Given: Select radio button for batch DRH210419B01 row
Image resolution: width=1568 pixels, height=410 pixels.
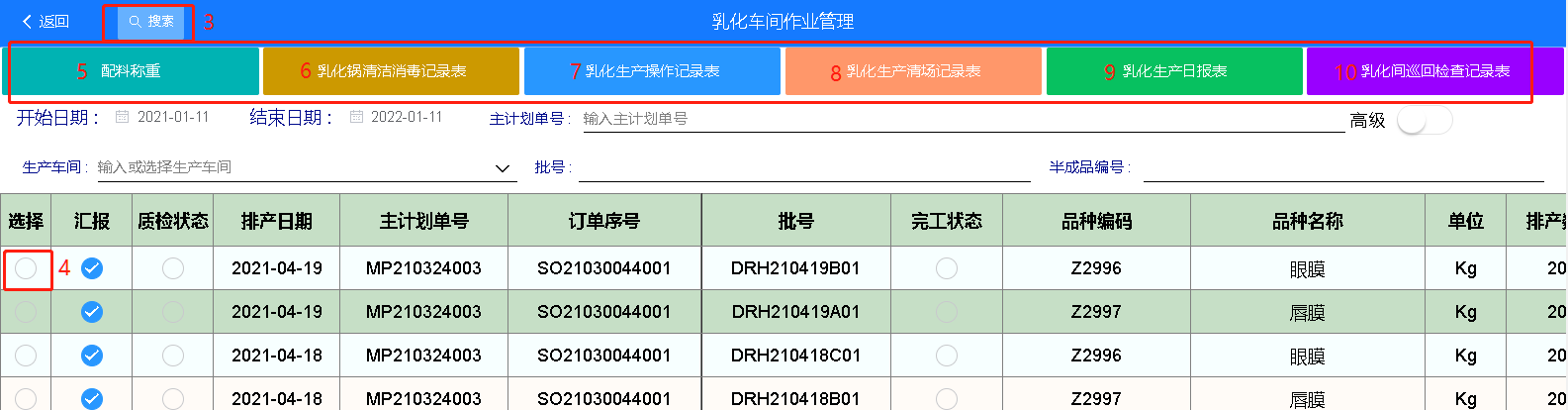Looking at the screenshot, I should tap(26, 268).
